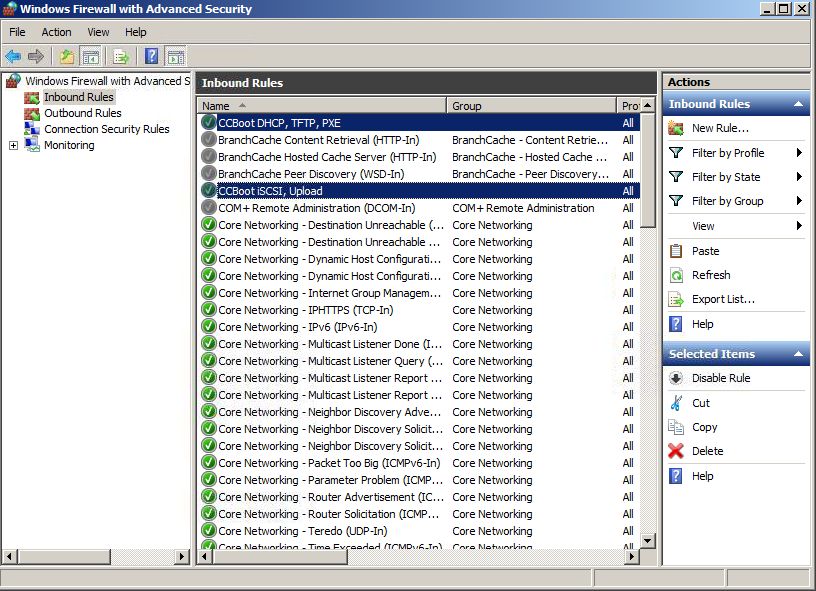Click New Rule... action link
Viewport: 816px width, 591px height.
[720, 128]
